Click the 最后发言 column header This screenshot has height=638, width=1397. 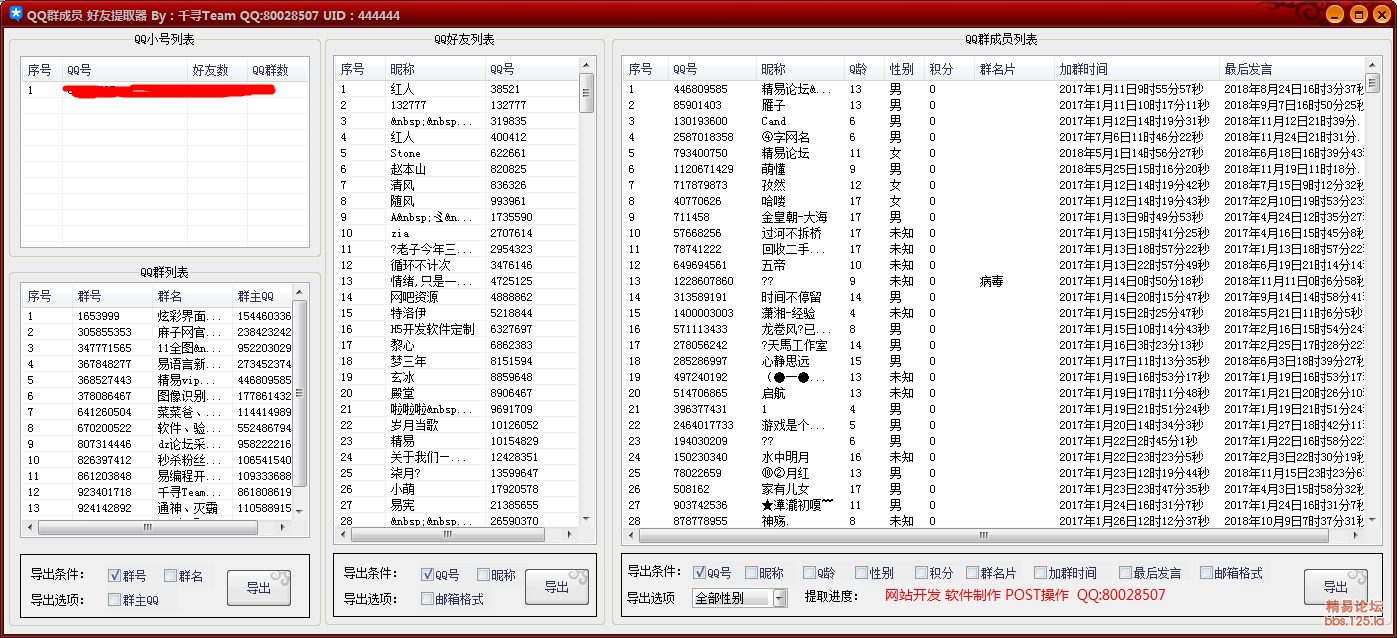point(1291,69)
